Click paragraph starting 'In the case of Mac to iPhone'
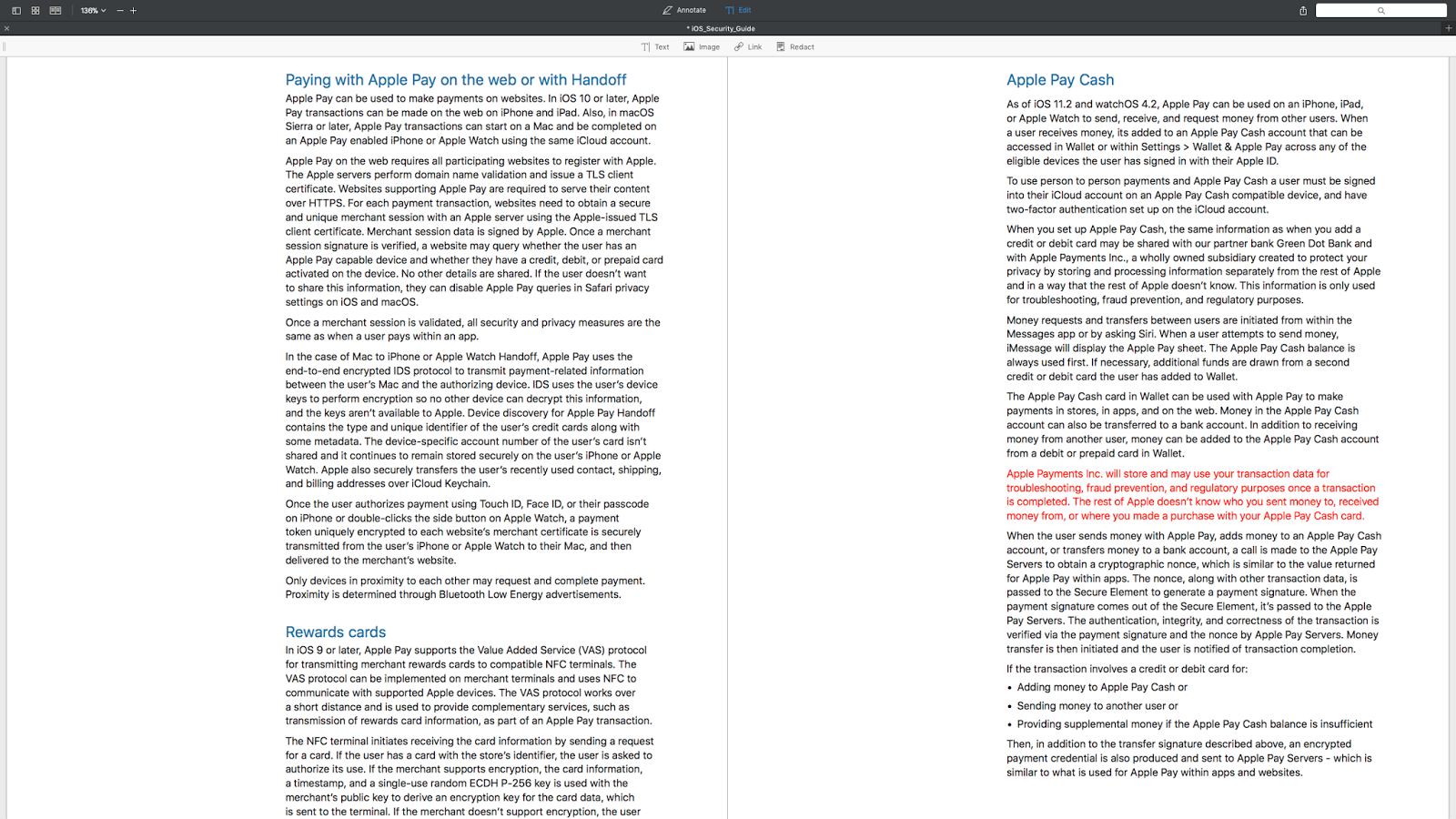 click(473, 420)
